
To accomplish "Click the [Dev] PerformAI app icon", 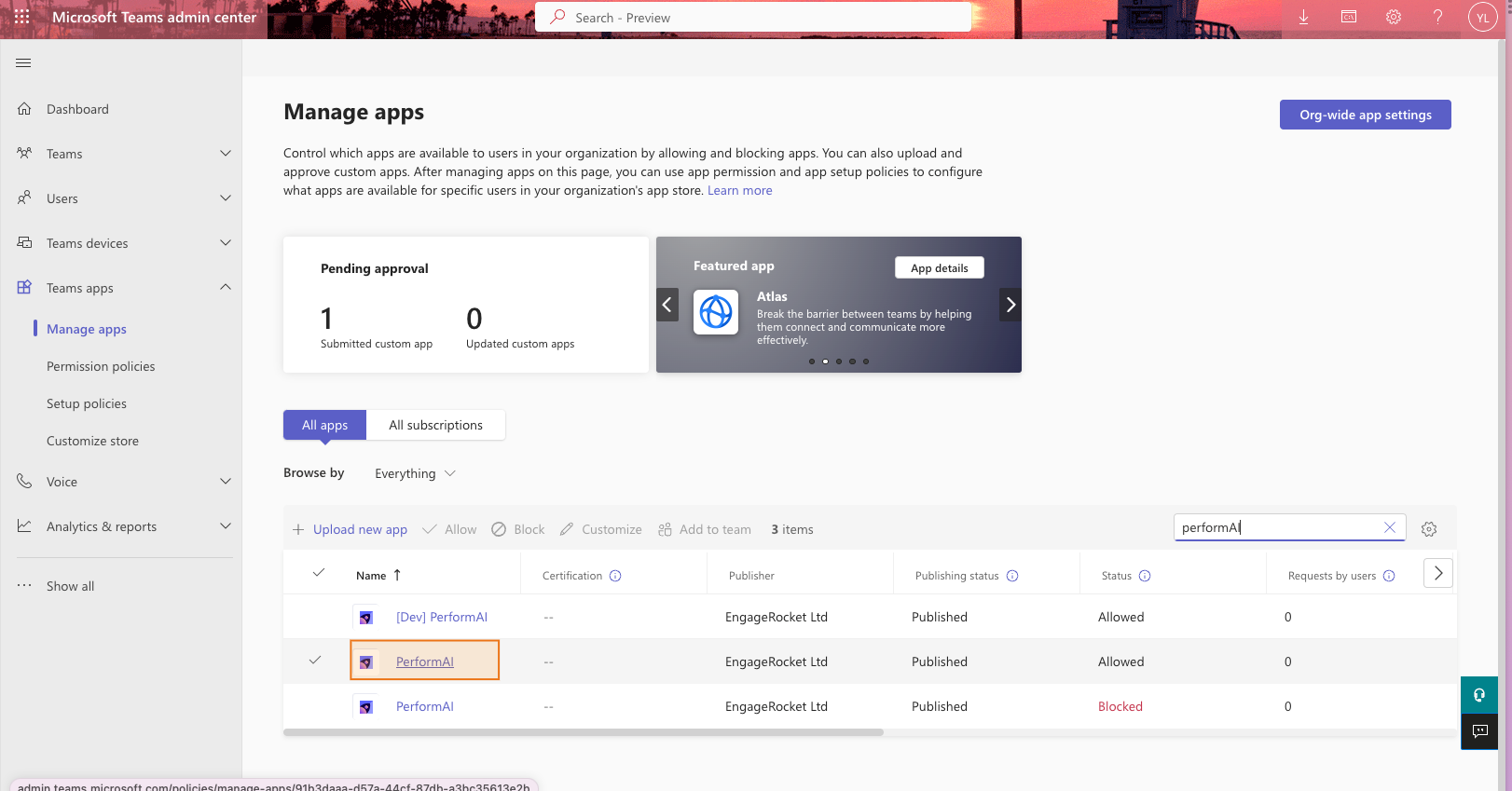I will point(365,617).
